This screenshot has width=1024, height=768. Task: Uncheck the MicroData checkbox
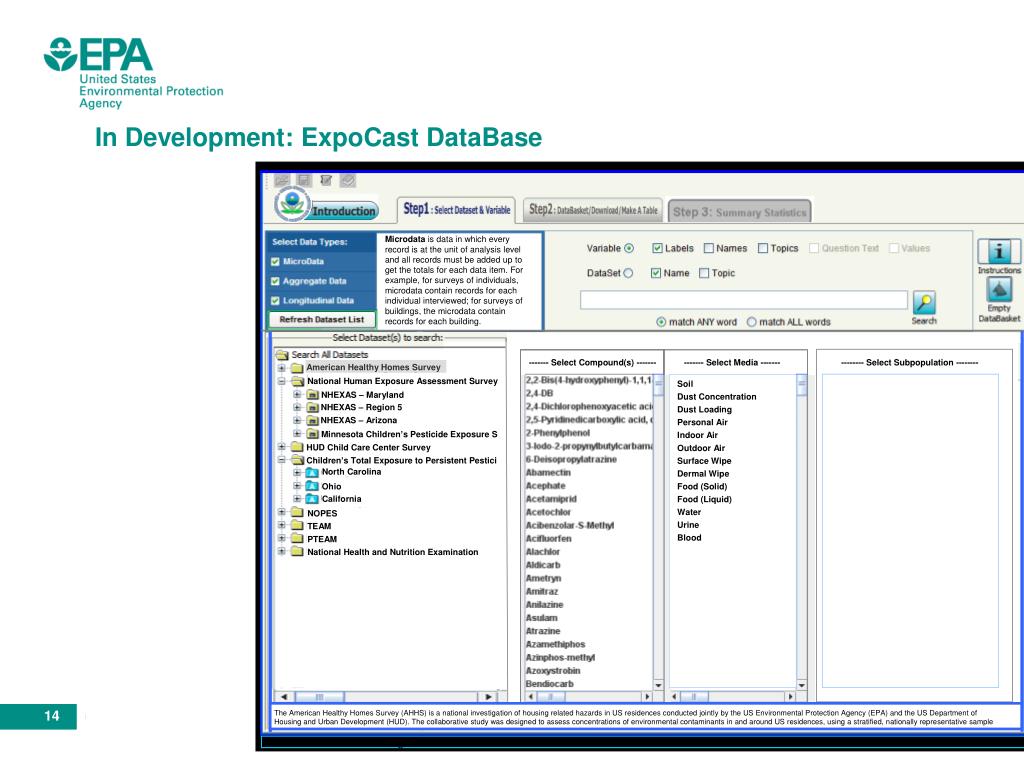pos(275,261)
